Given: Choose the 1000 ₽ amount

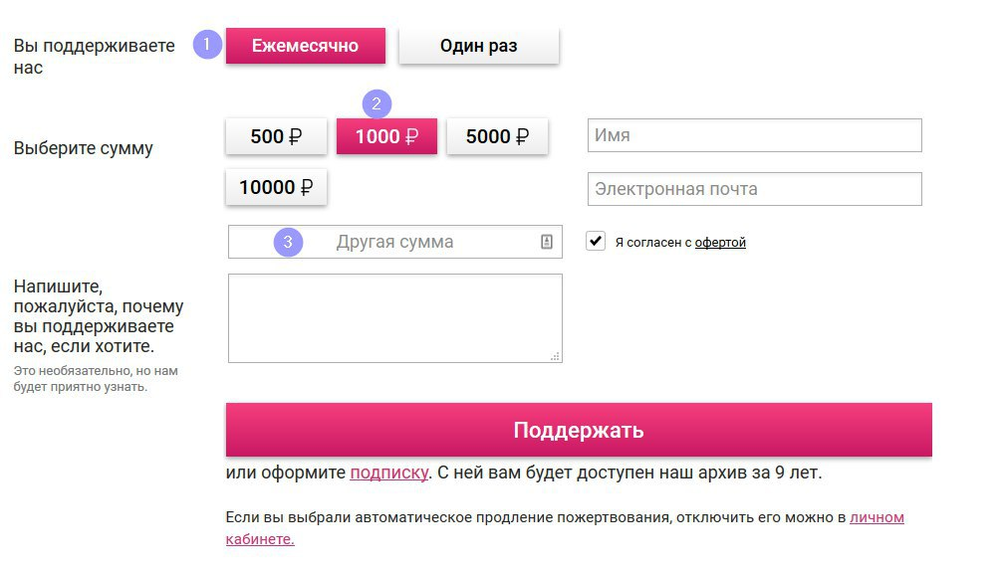Looking at the screenshot, I should pyautogui.click(x=386, y=137).
